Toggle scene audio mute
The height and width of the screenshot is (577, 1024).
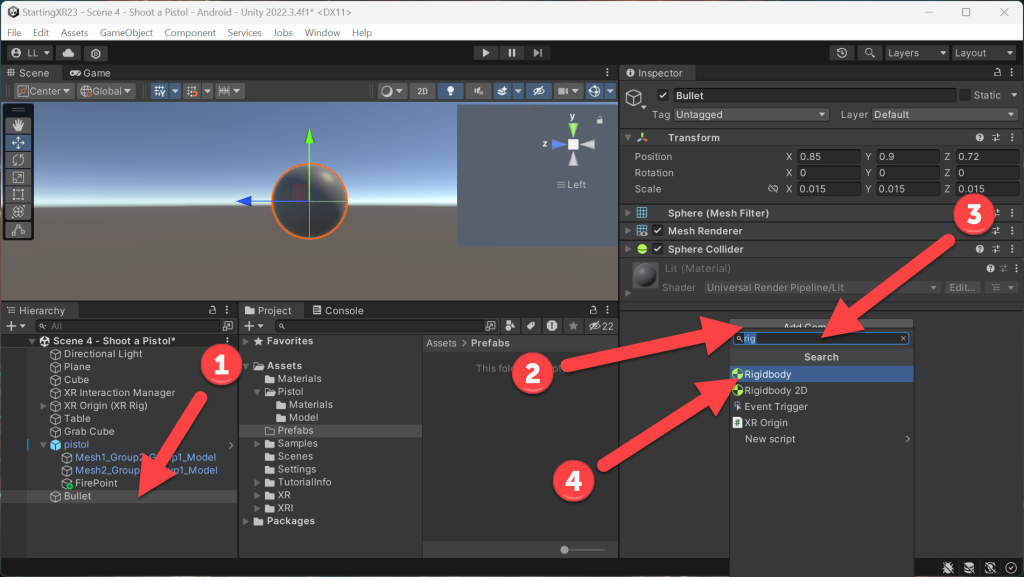pos(478,91)
